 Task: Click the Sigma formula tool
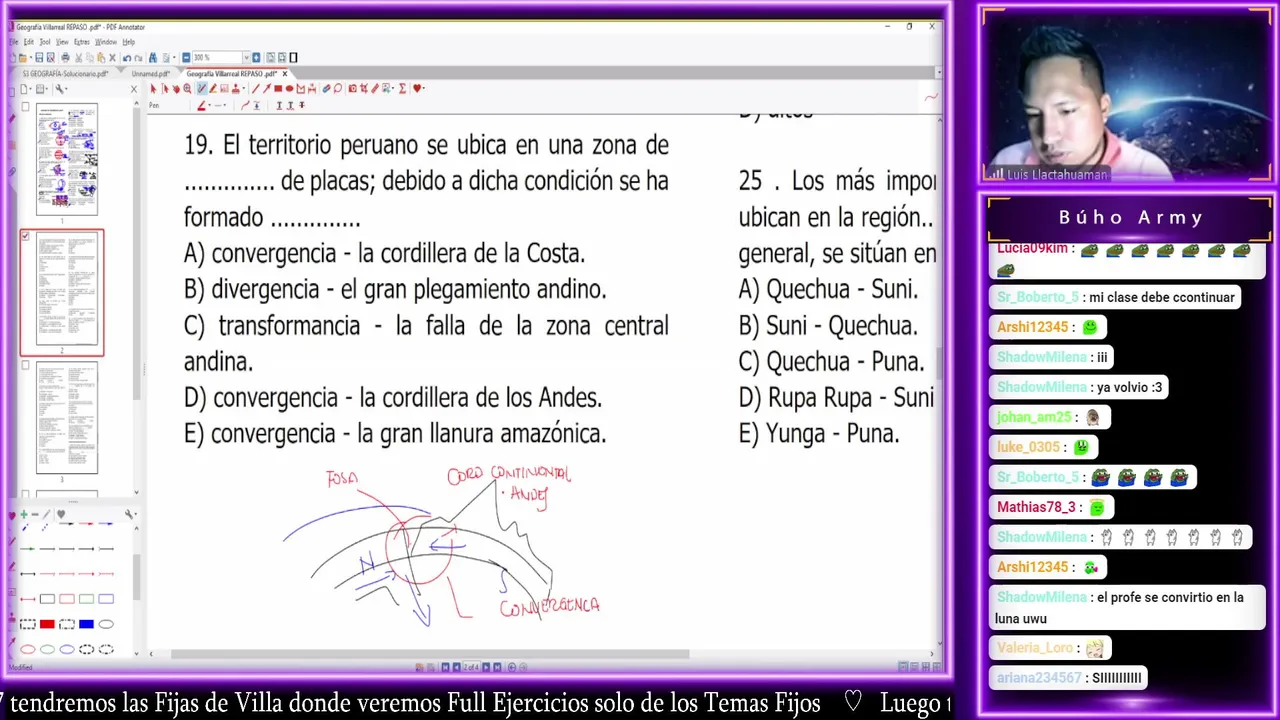coord(402,88)
